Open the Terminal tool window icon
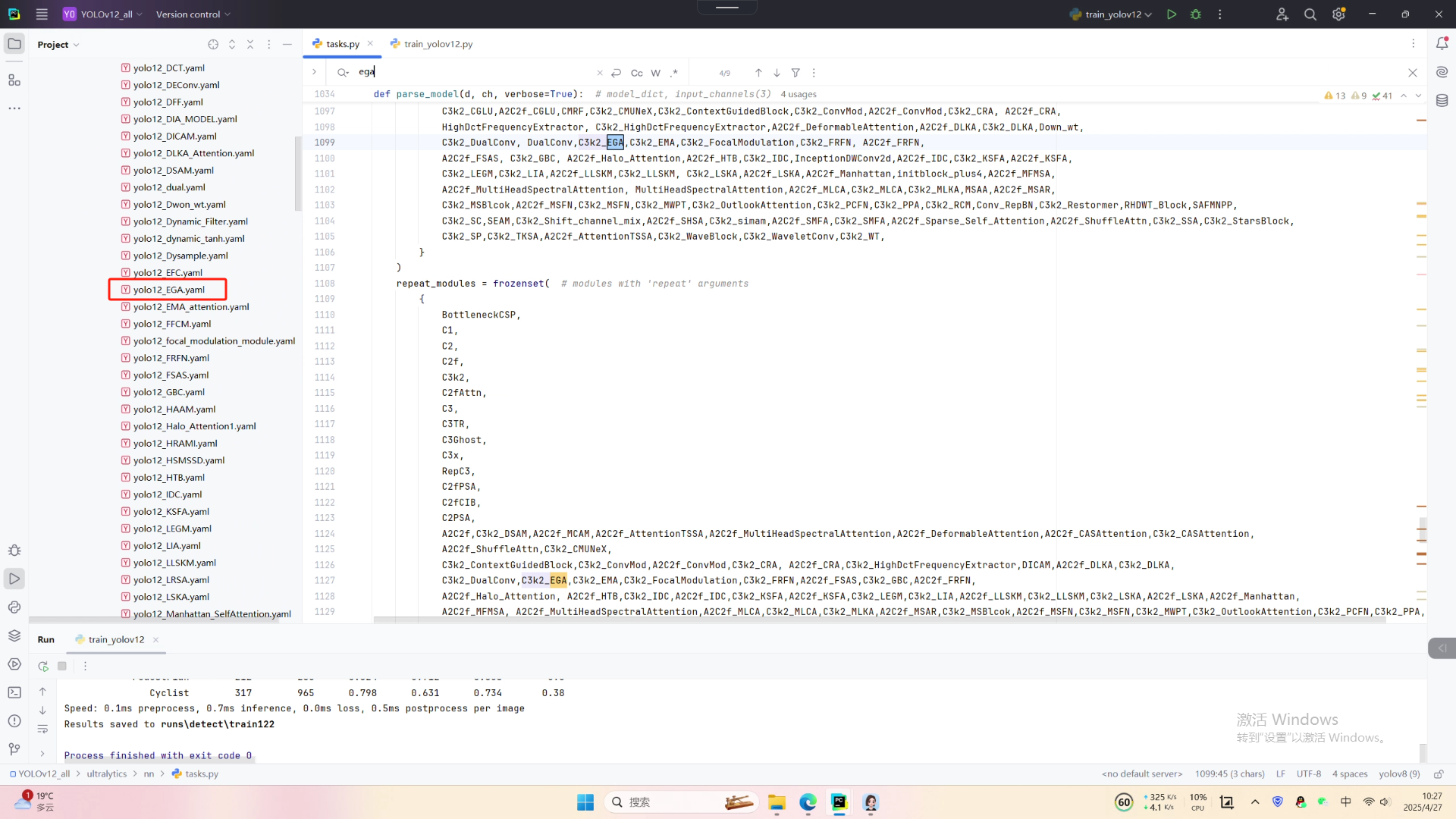The image size is (1456, 819). point(14,692)
